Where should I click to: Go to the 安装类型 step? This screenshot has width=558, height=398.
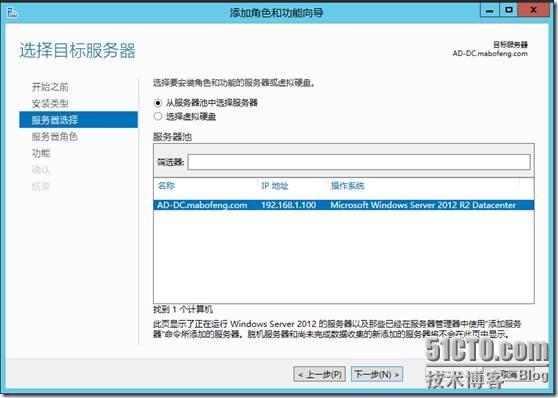click(x=50, y=104)
